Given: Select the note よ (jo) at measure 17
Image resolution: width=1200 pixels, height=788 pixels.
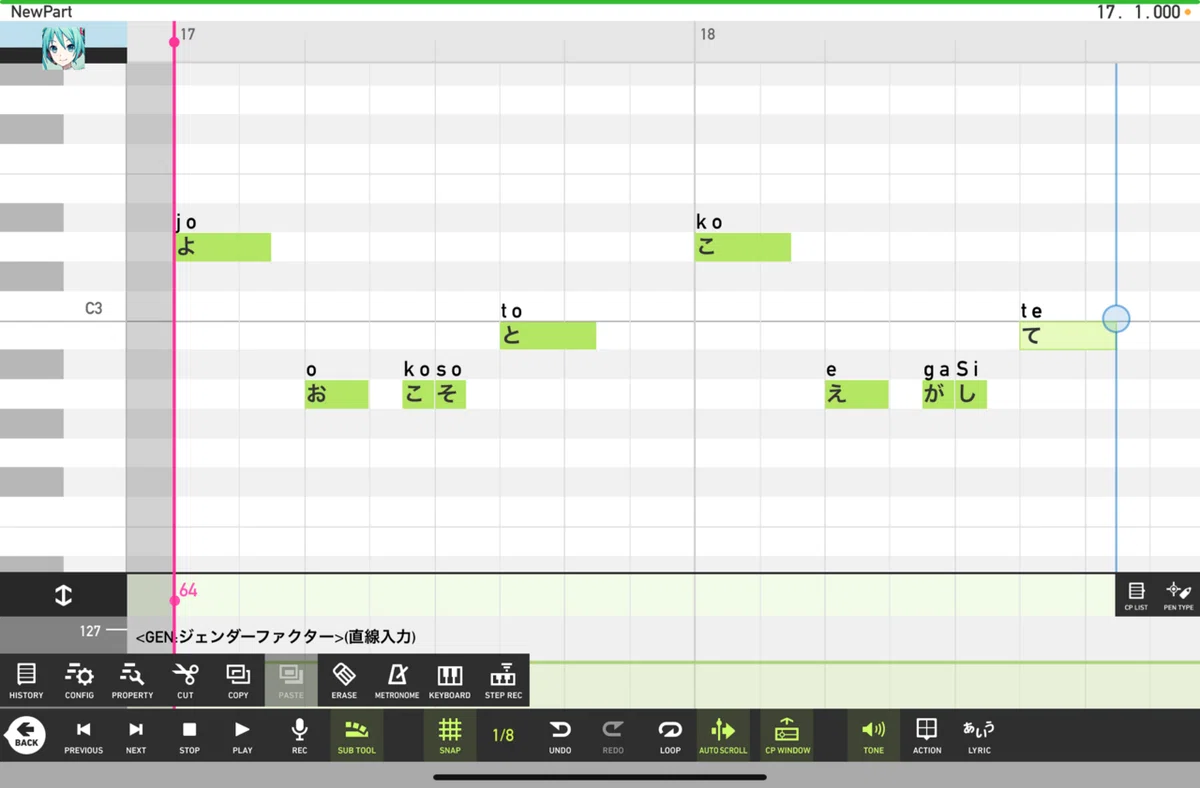Looking at the screenshot, I should pyautogui.click(x=223, y=247).
